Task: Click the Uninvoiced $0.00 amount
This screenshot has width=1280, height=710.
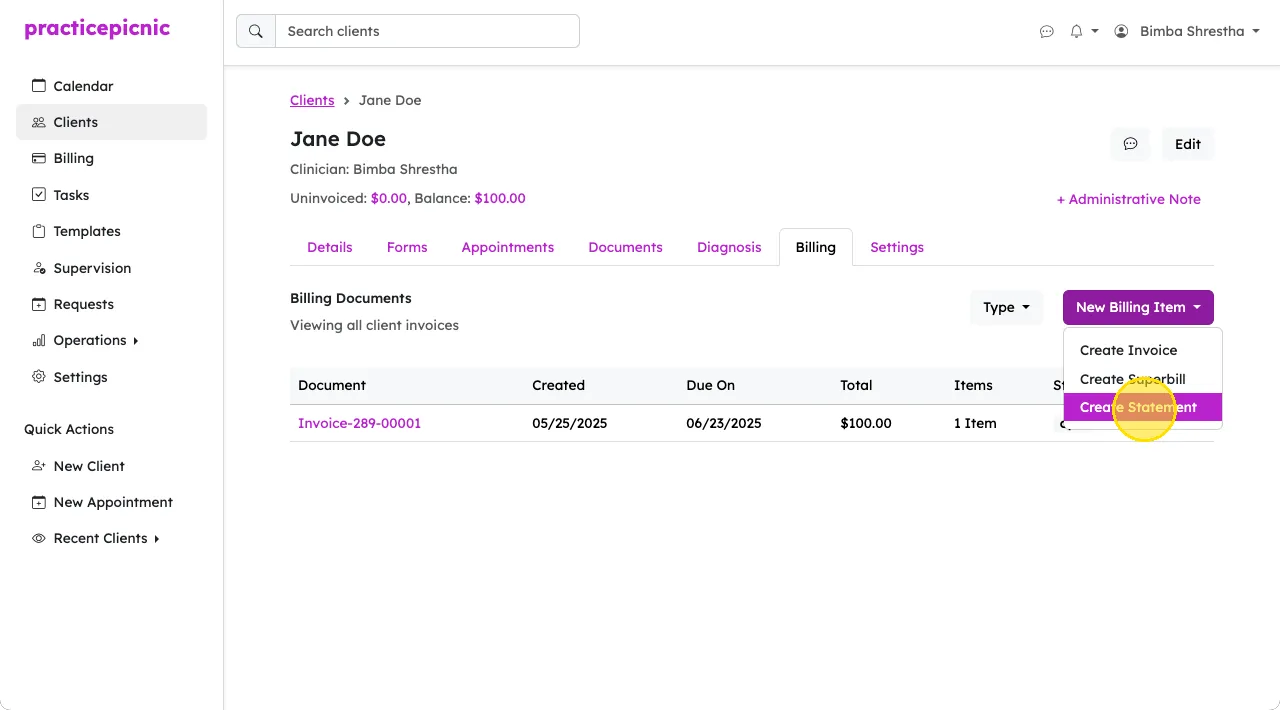Action: tap(389, 198)
